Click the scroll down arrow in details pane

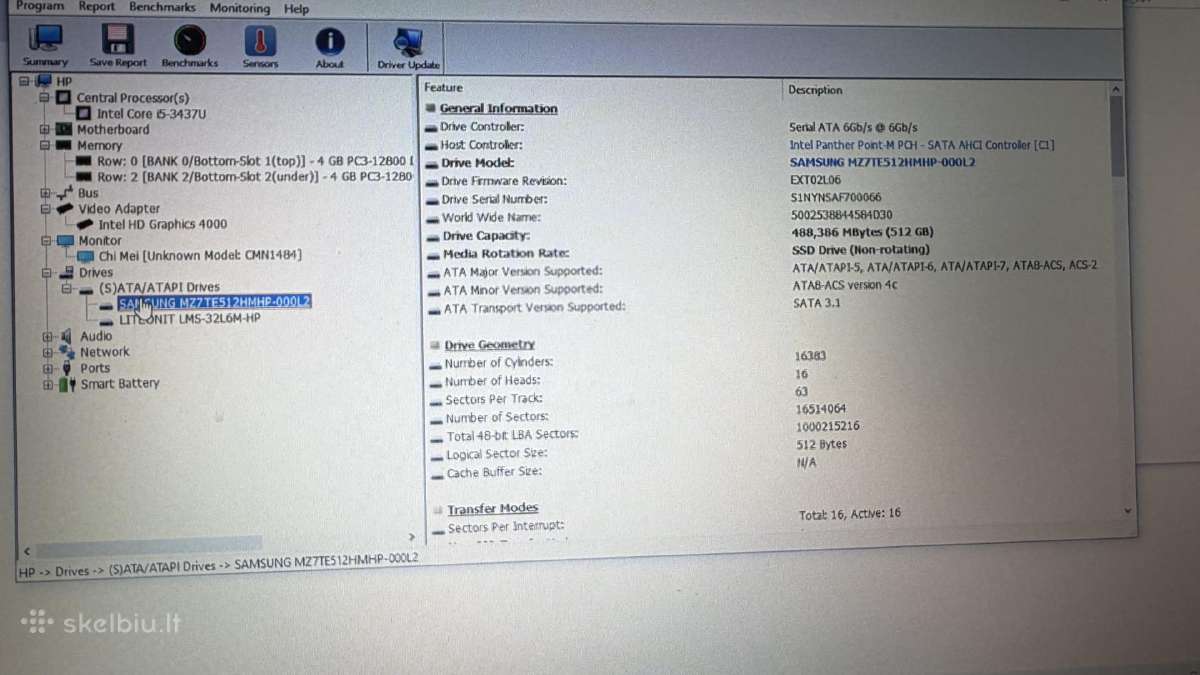tap(1128, 510)
